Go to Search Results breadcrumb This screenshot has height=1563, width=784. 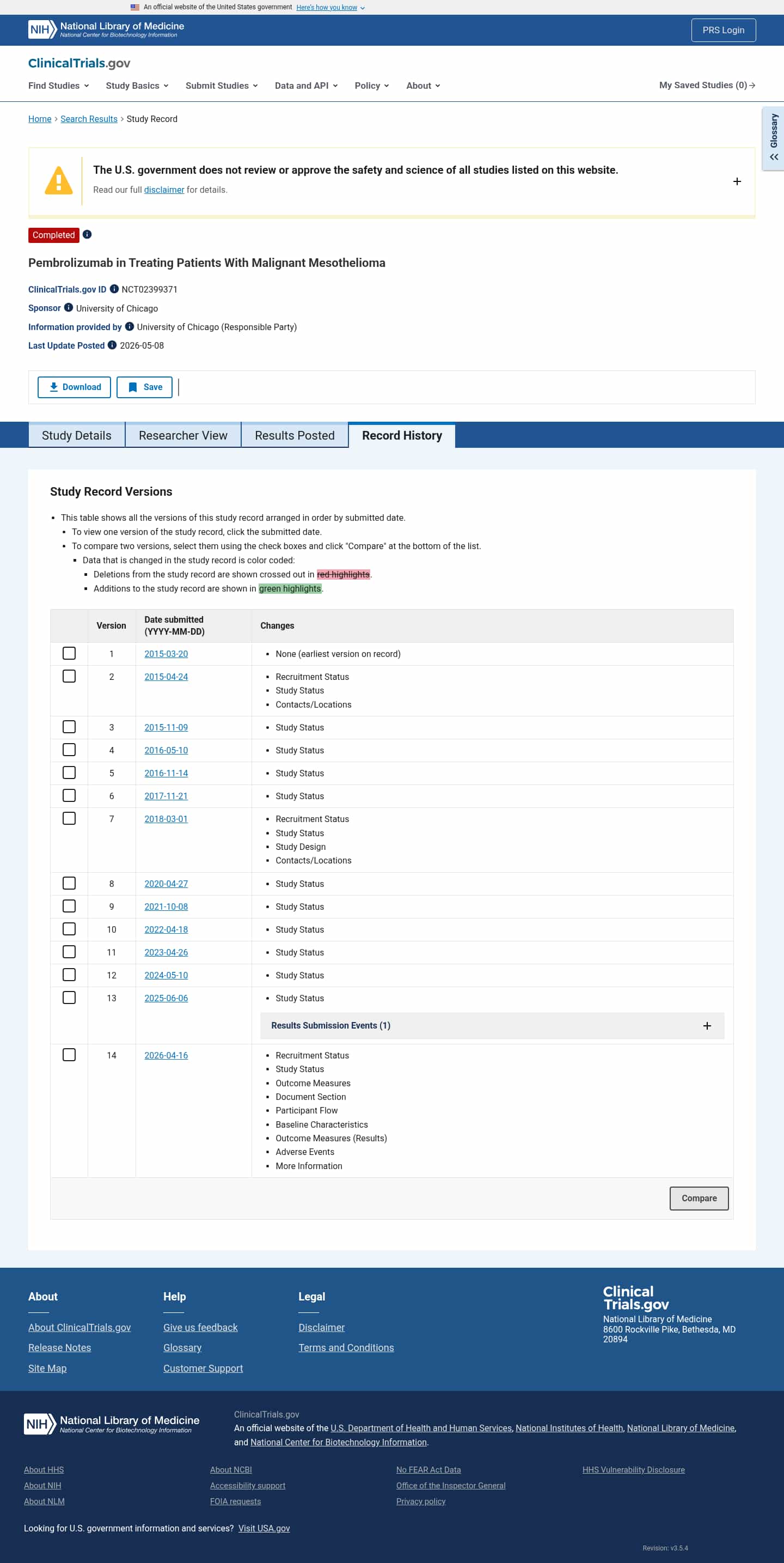pos(89,119)
